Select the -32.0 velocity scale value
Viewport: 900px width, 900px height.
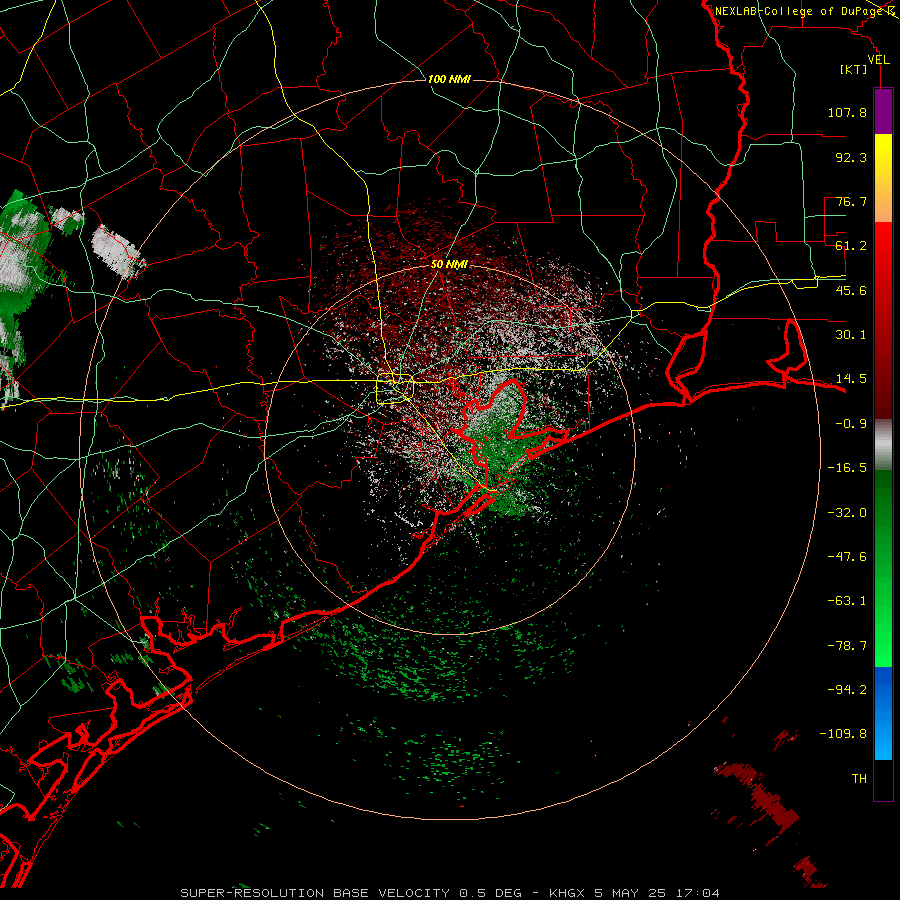[847, 513]
